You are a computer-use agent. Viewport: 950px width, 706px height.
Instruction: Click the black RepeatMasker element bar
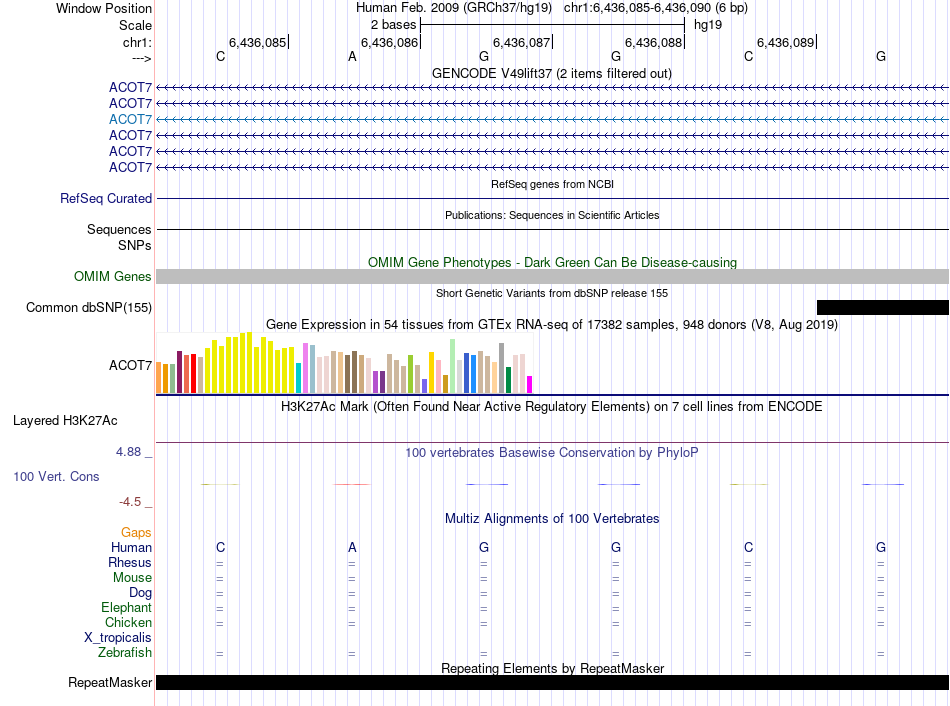point(552,682)
